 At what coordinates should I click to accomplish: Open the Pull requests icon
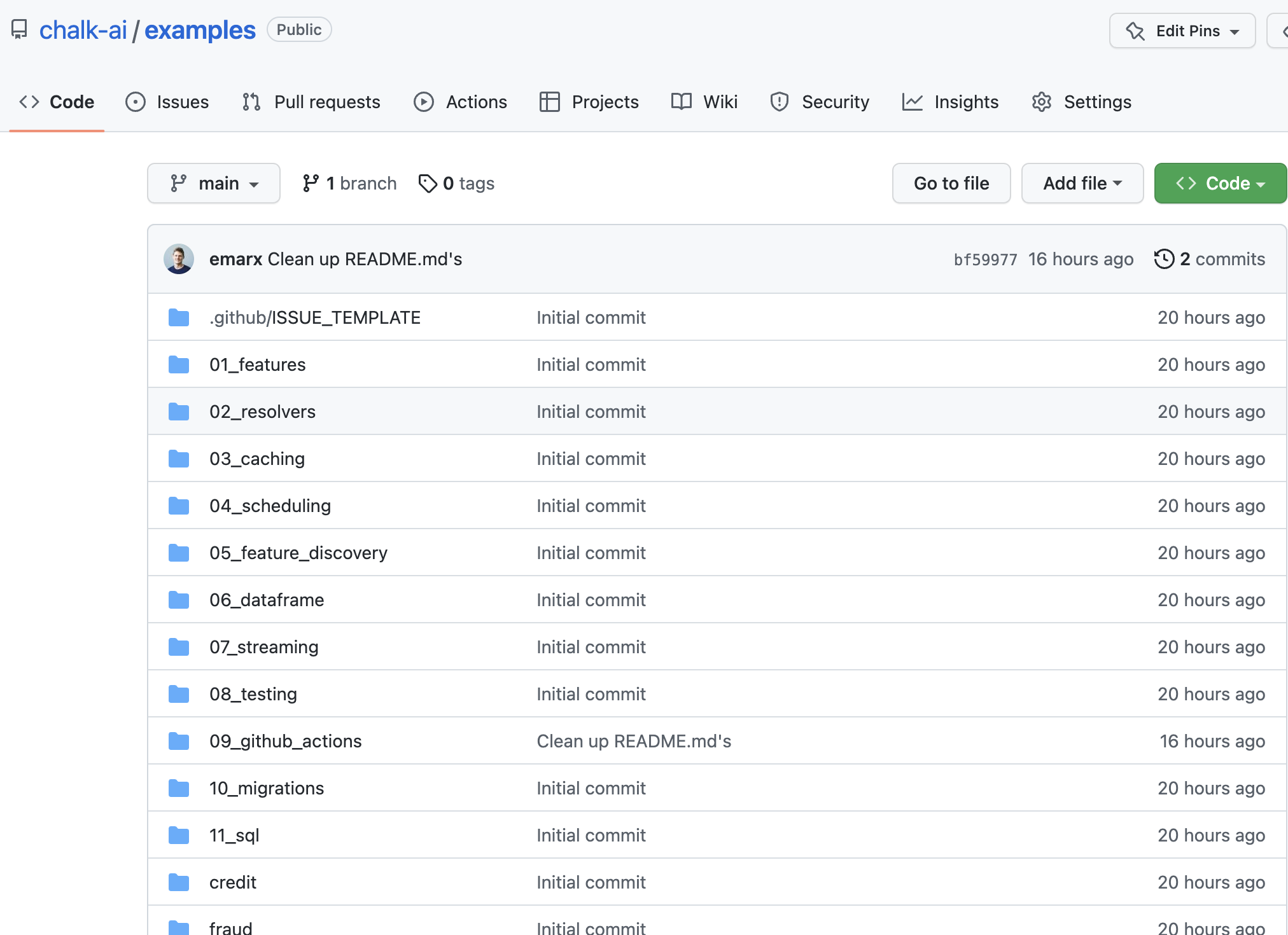click(251, 102)
